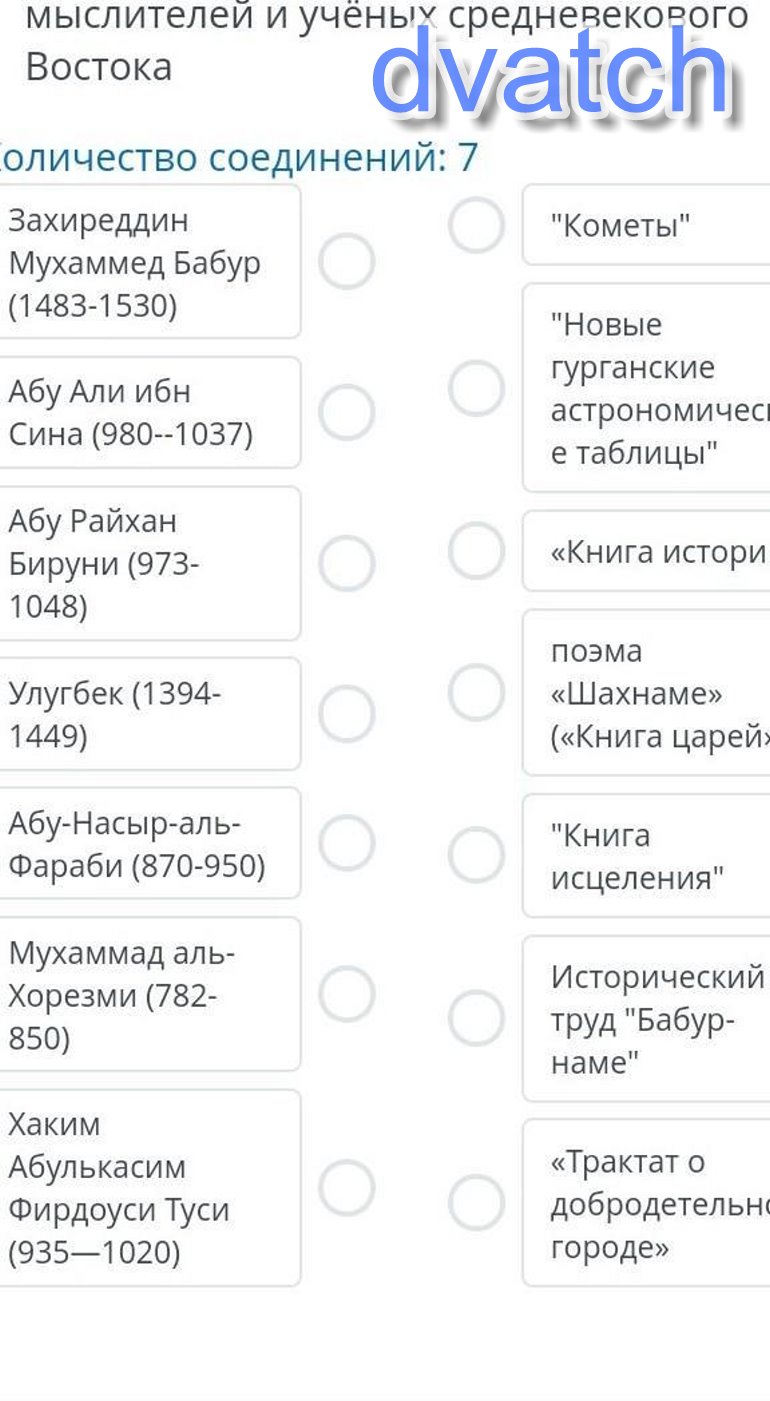Click the "Книга исцеления" answer card
Viewport: 770px width, 1401px height.
tap(645, 856)
